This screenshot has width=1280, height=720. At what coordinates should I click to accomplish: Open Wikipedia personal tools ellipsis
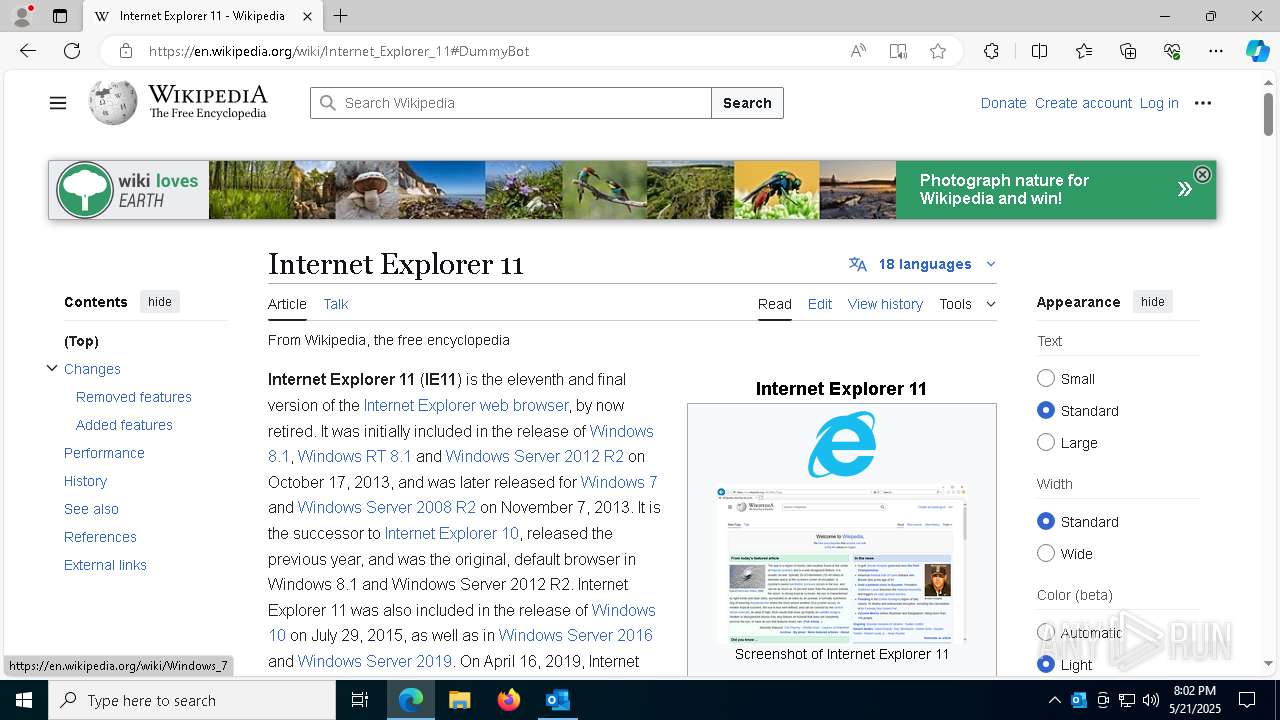[x=1203, y=103]
